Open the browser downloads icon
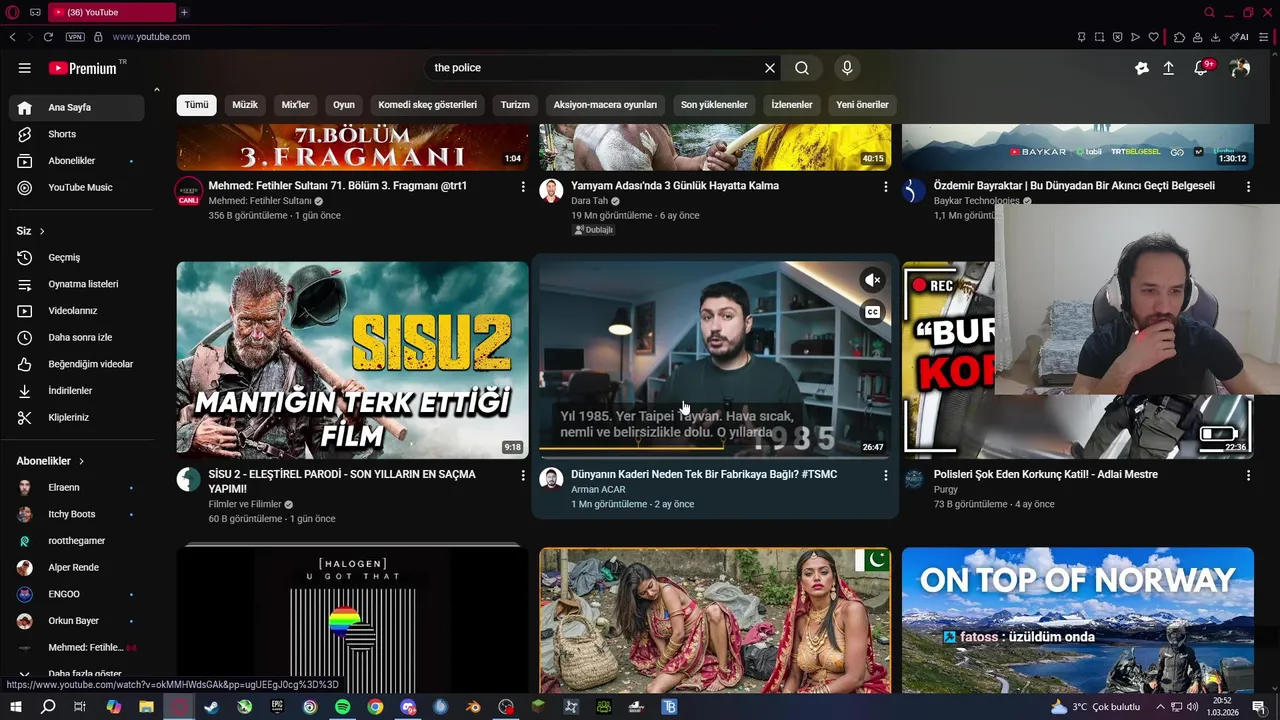This screenshot has width=1280, height=720. point(1215,37)
